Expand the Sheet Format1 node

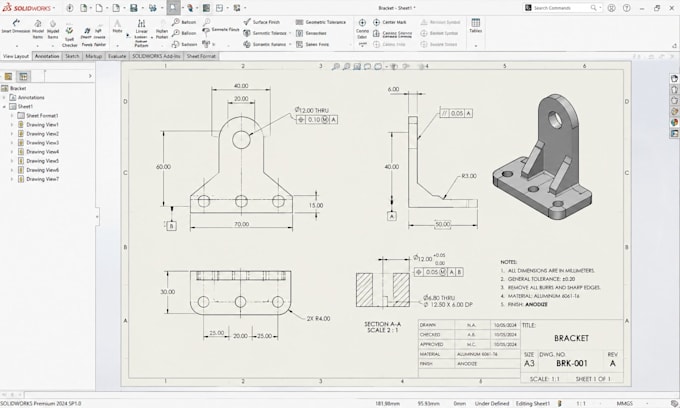click(12, 116)
